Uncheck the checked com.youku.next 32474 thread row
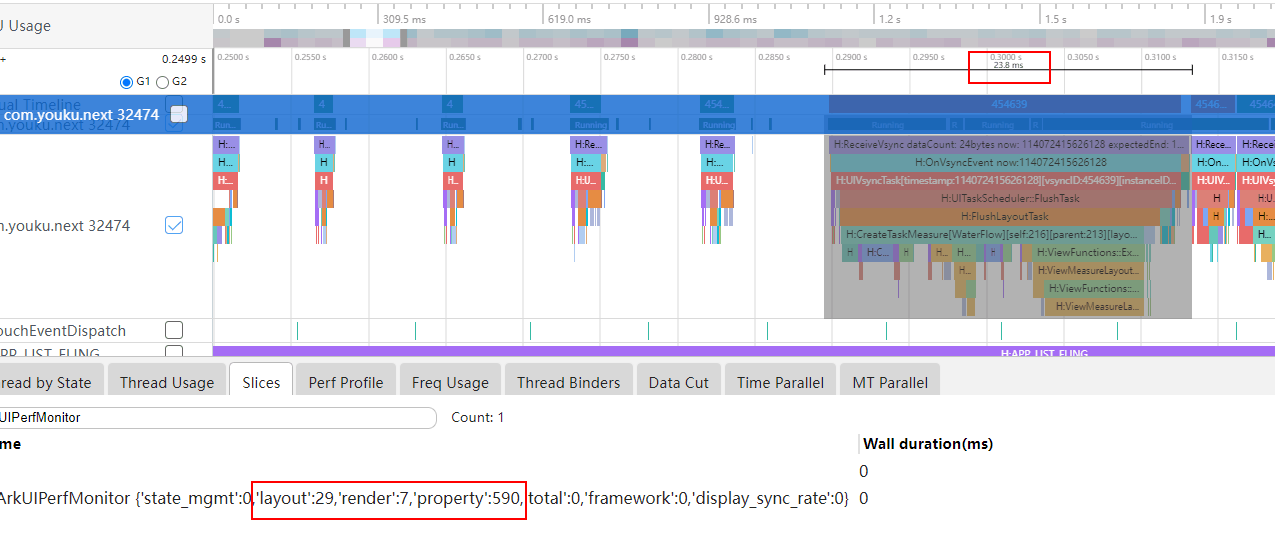Image resolution: width=1275 pixels, height=539 pixels. point(174,226)
